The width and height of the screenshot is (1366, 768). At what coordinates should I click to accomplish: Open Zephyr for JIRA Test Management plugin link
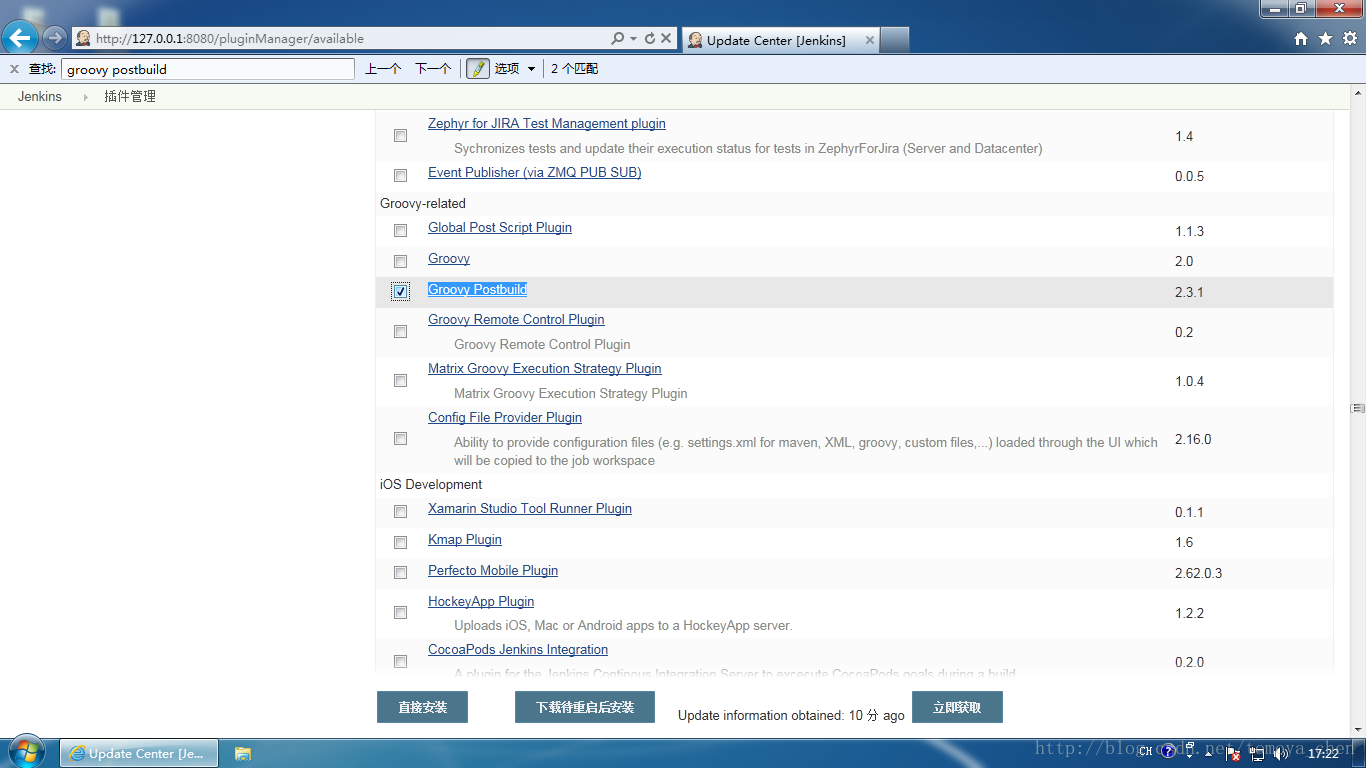coord(547,124)
